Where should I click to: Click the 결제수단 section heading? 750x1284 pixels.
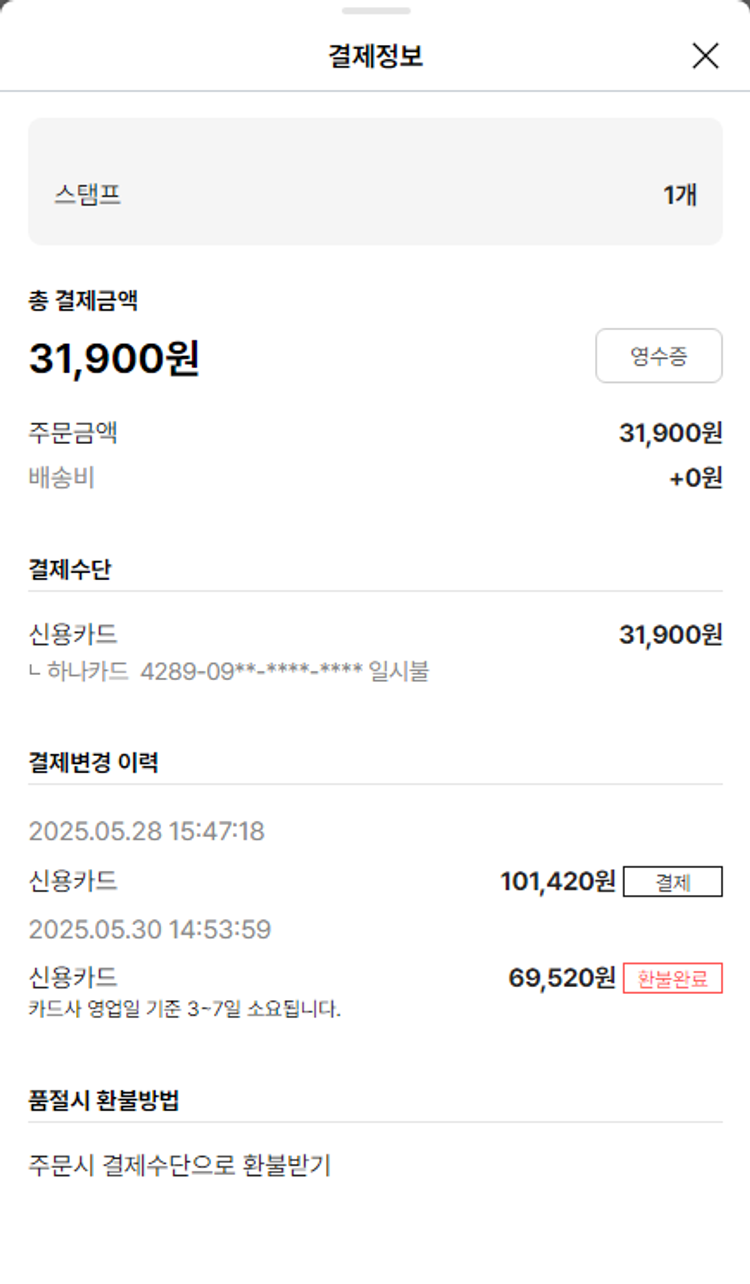coord(70,570)
